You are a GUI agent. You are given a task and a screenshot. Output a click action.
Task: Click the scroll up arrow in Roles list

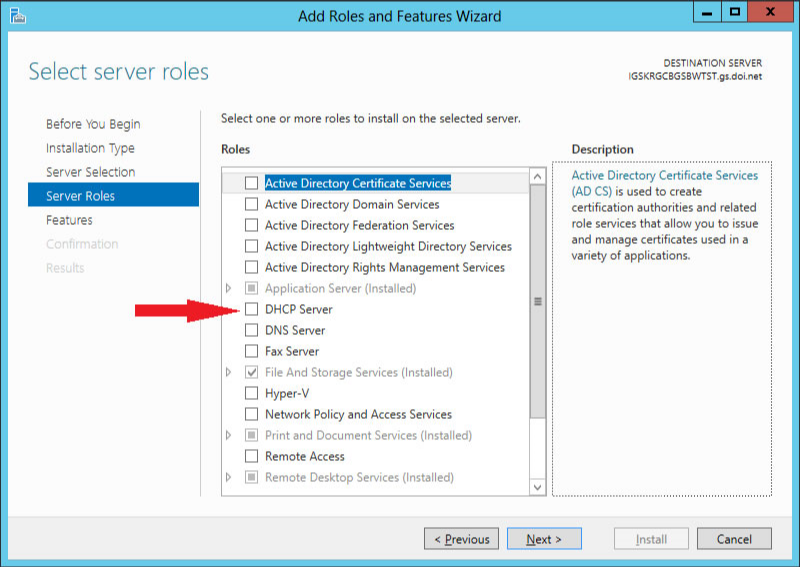point(537,177)
